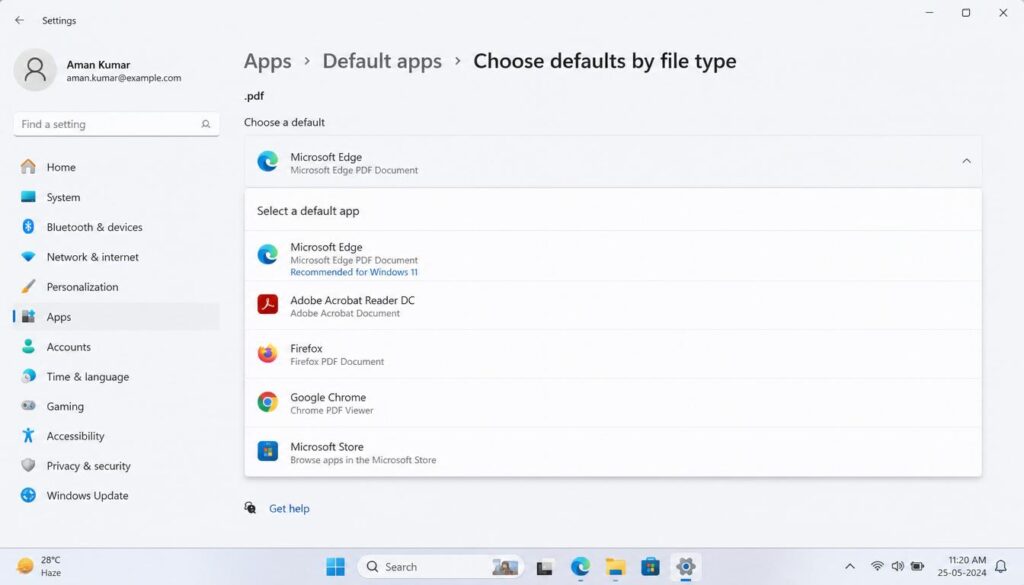Image resolution: width=1024 pixels, height=585 pixels.
Task: Open the Home settings page
Action: coord(116,167)
